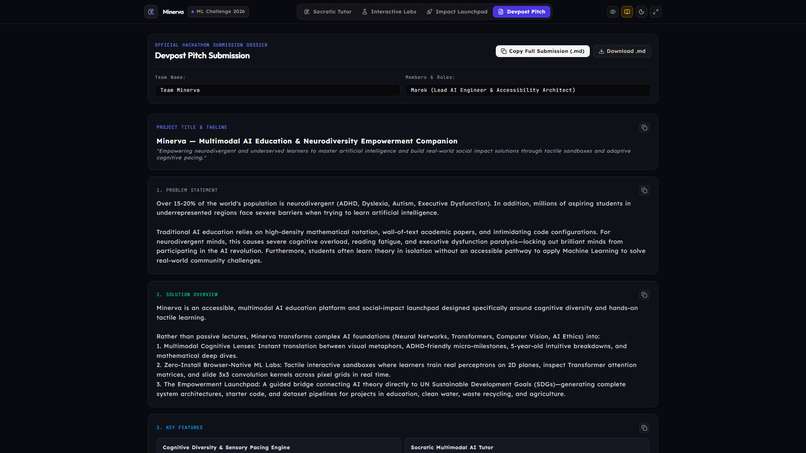
Task: Toggle dark mode with the moon icon
Action: pos(641,11)
